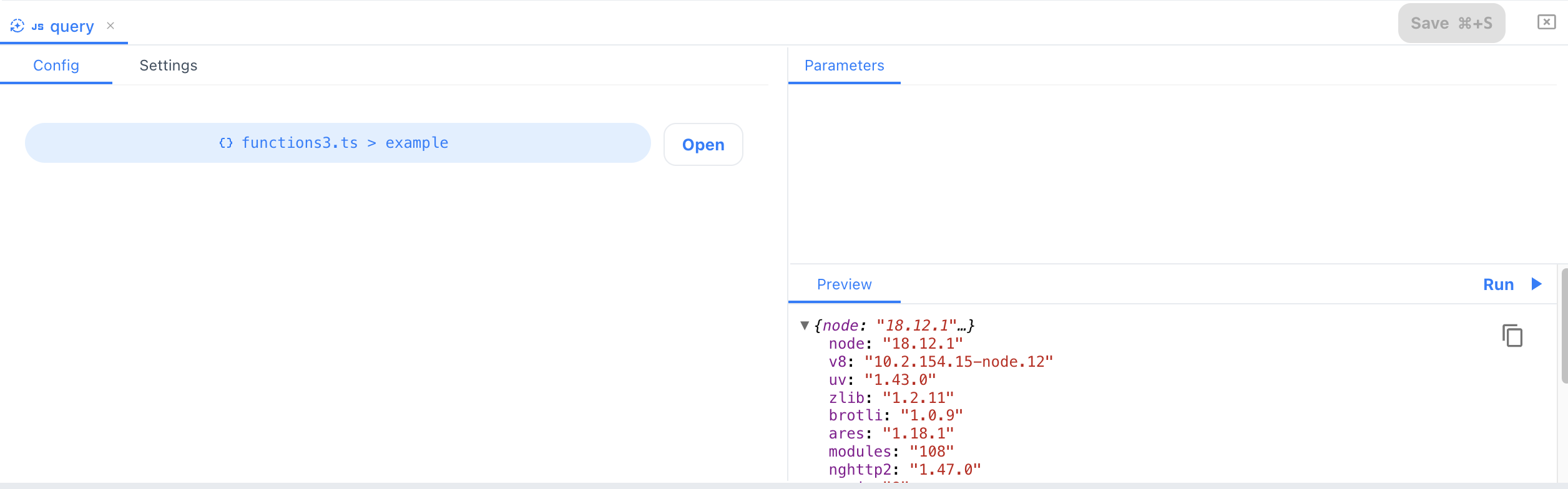Click the nghttp2 property row

click(x=904, y=470)
